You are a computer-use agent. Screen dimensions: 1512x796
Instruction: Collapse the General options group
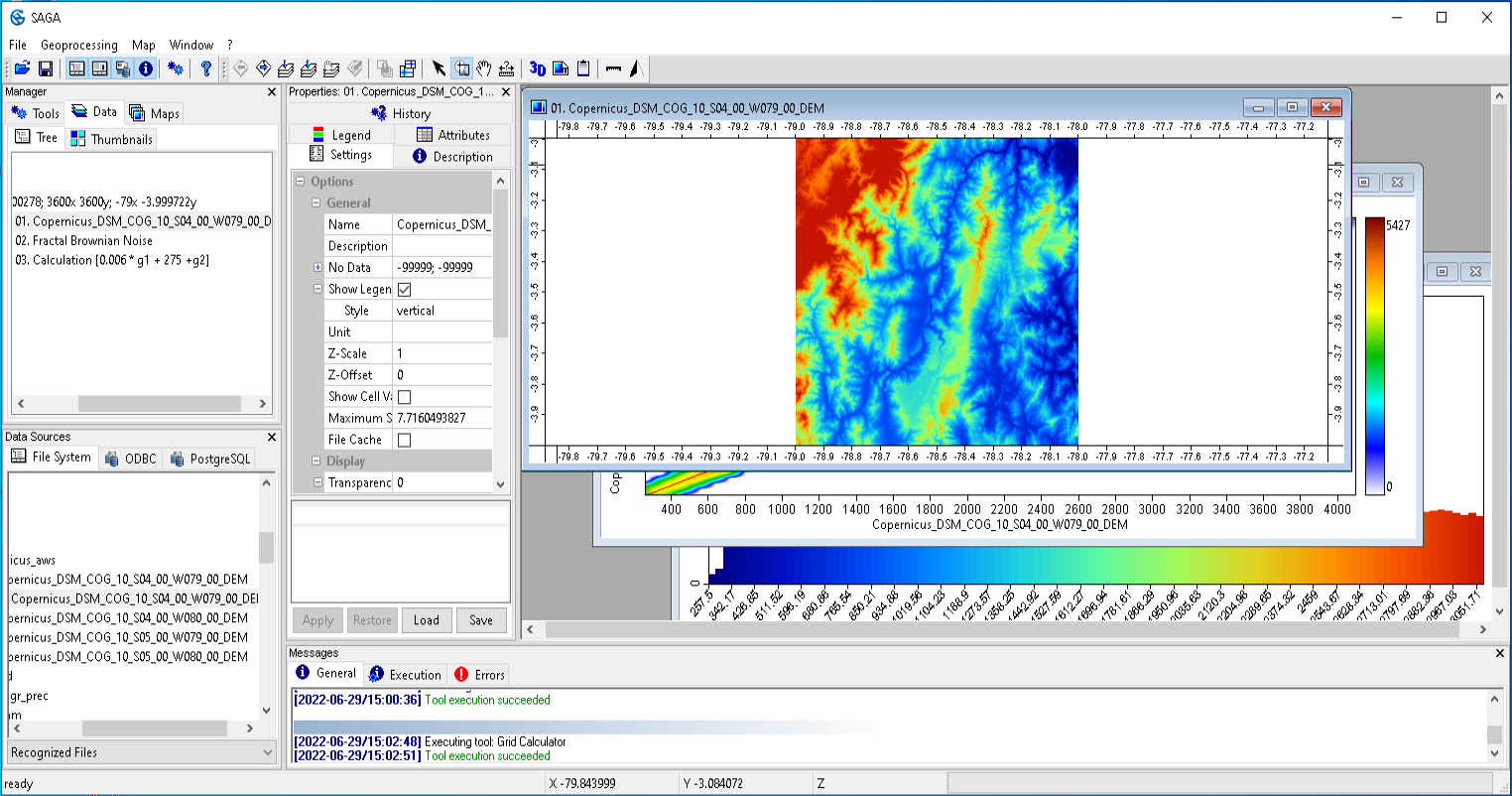click(x=317, y=202)
